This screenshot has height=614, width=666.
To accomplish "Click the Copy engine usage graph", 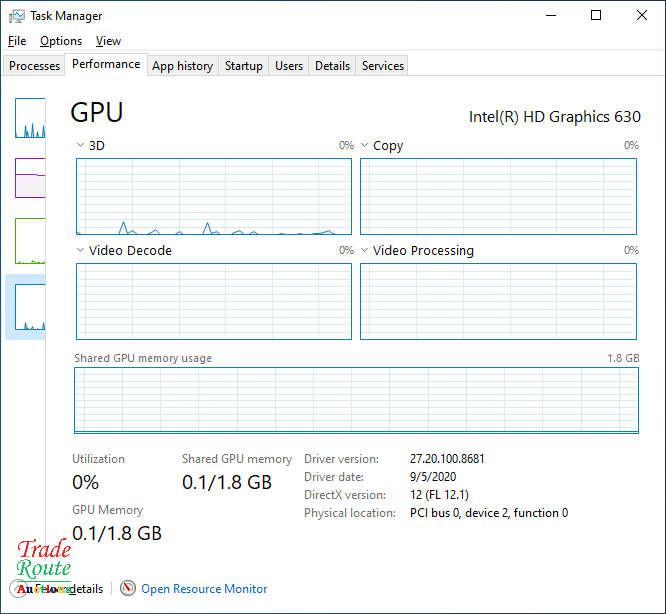I will click(x=498, y=196).
